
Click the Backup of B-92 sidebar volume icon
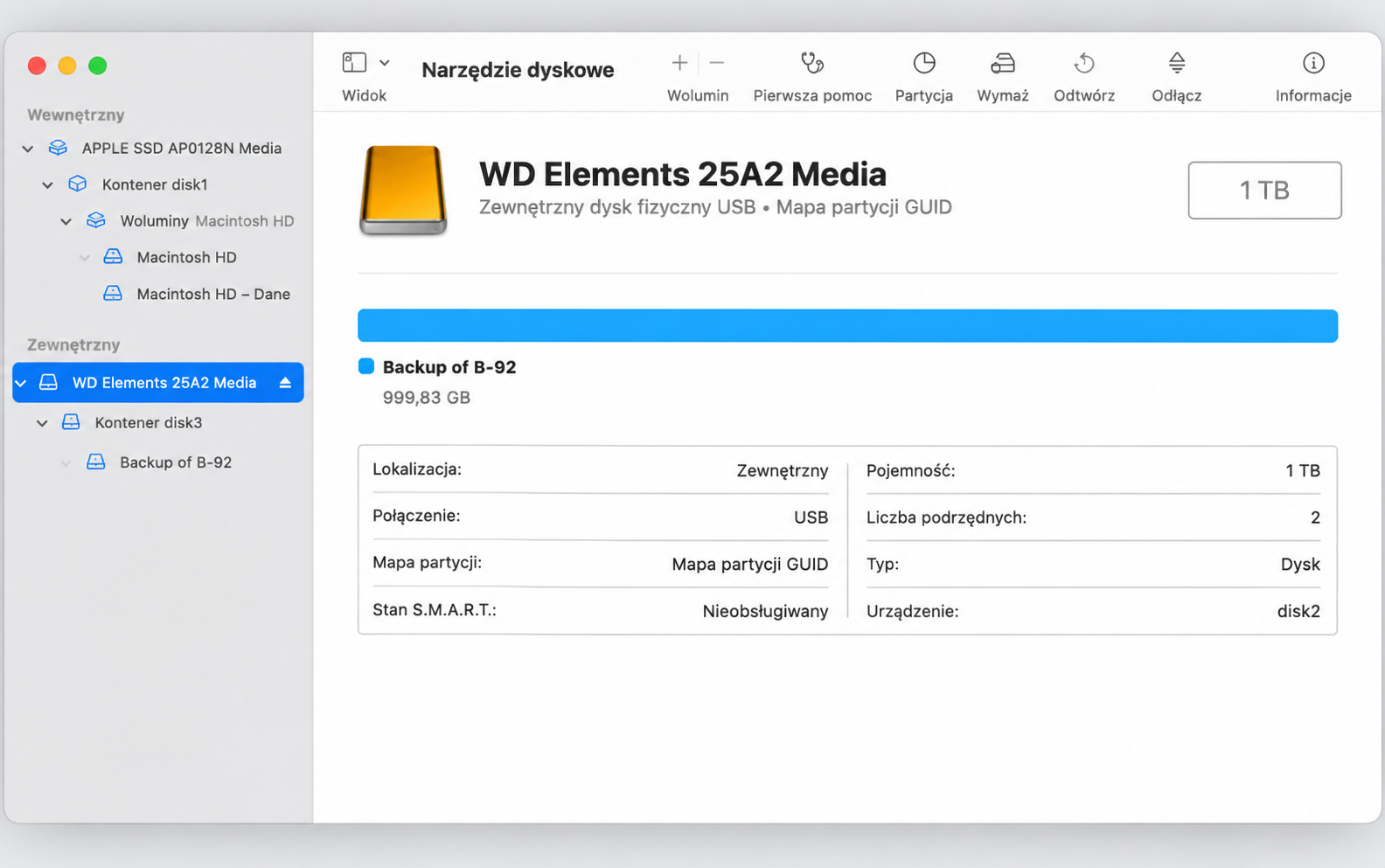pos(96,462)
